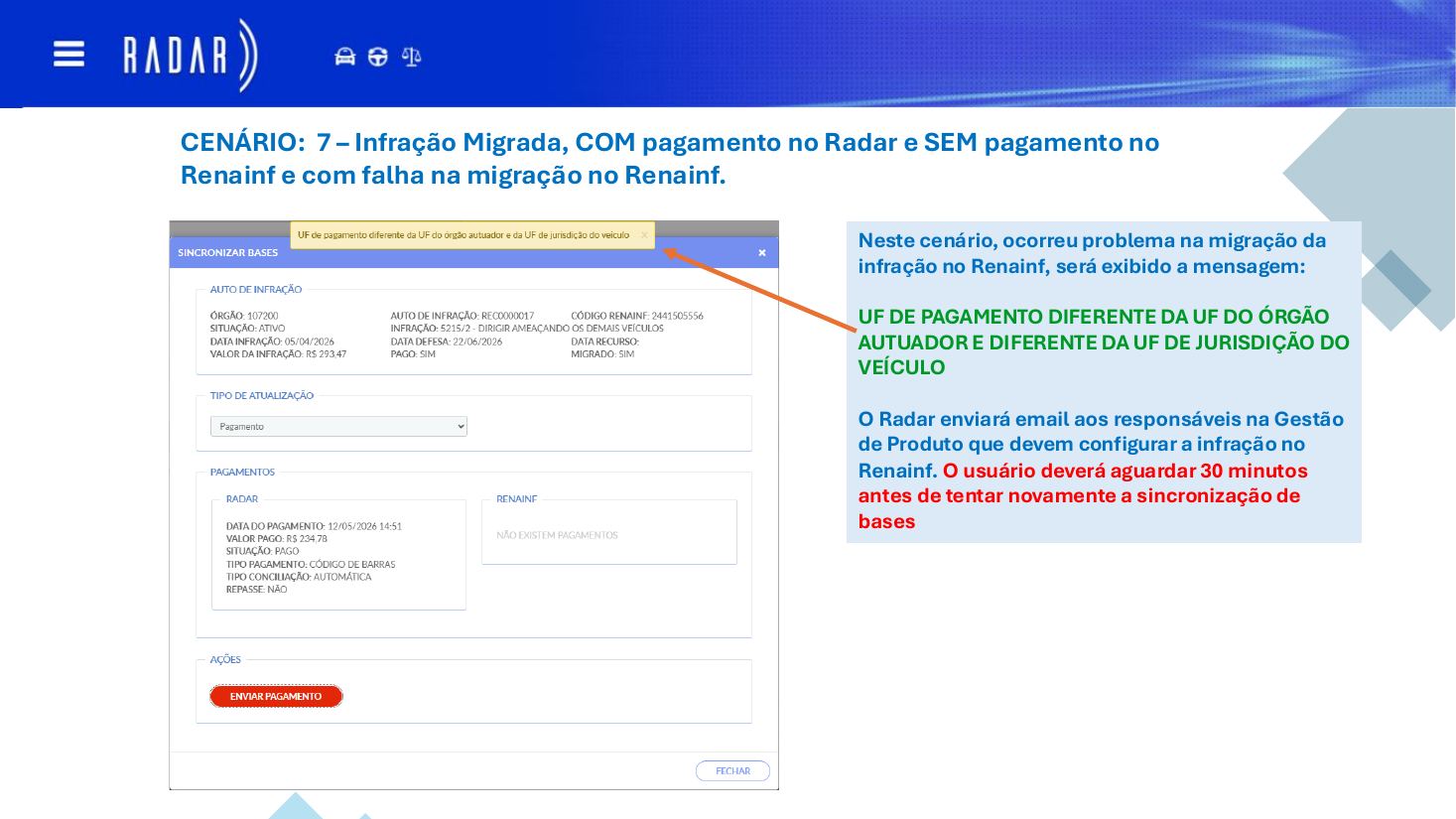Click the yellow warning message text
Viewport: 1456px width, 819px height.
click(x=463, y=235)
